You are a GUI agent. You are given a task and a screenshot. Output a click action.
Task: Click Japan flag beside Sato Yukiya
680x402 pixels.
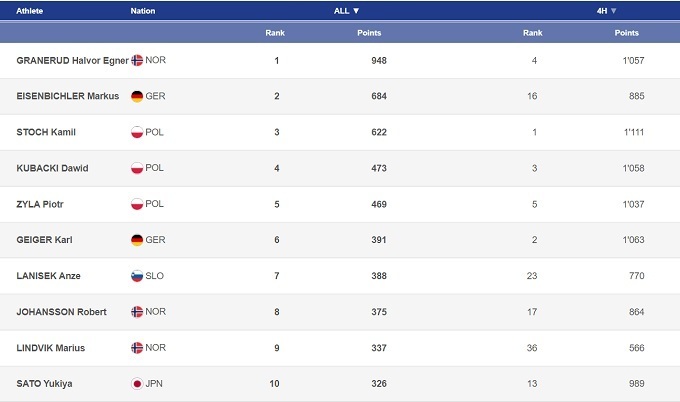tap(137, 384)
